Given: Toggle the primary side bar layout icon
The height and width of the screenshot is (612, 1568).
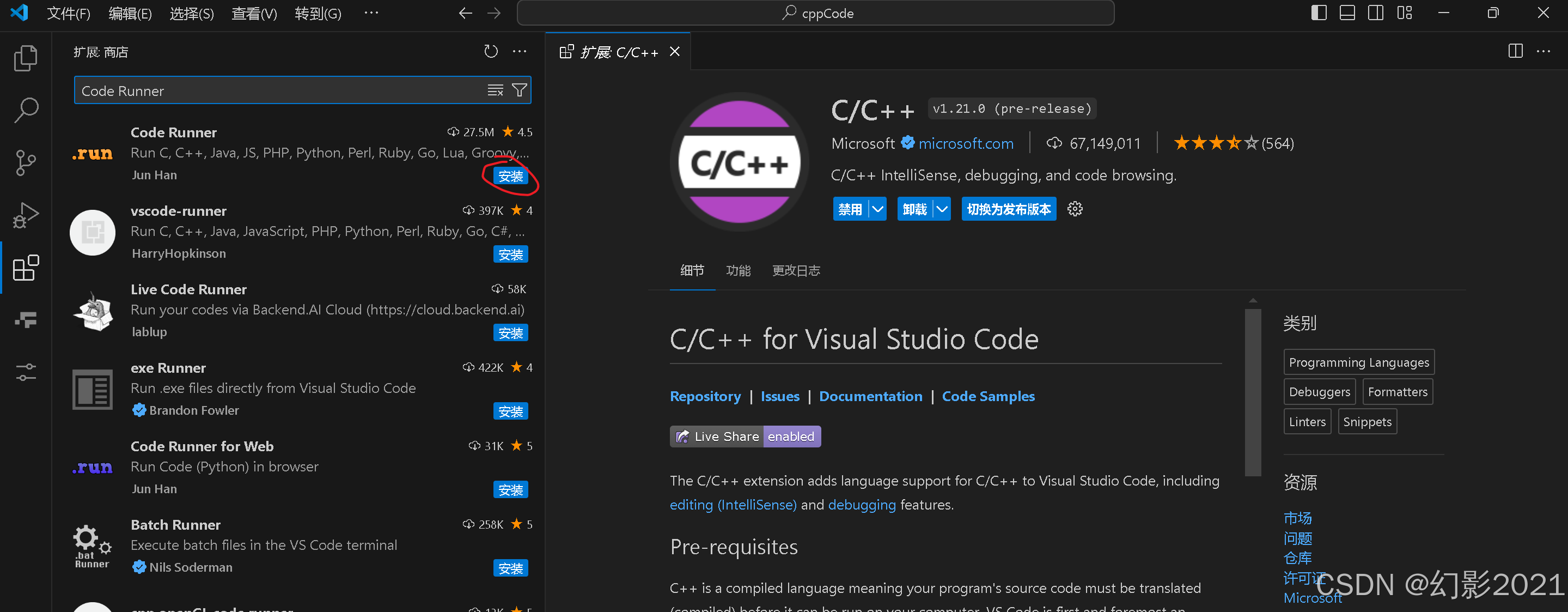Looking at the screenshot, I should pyautogui.click(x=1319, y=13).
